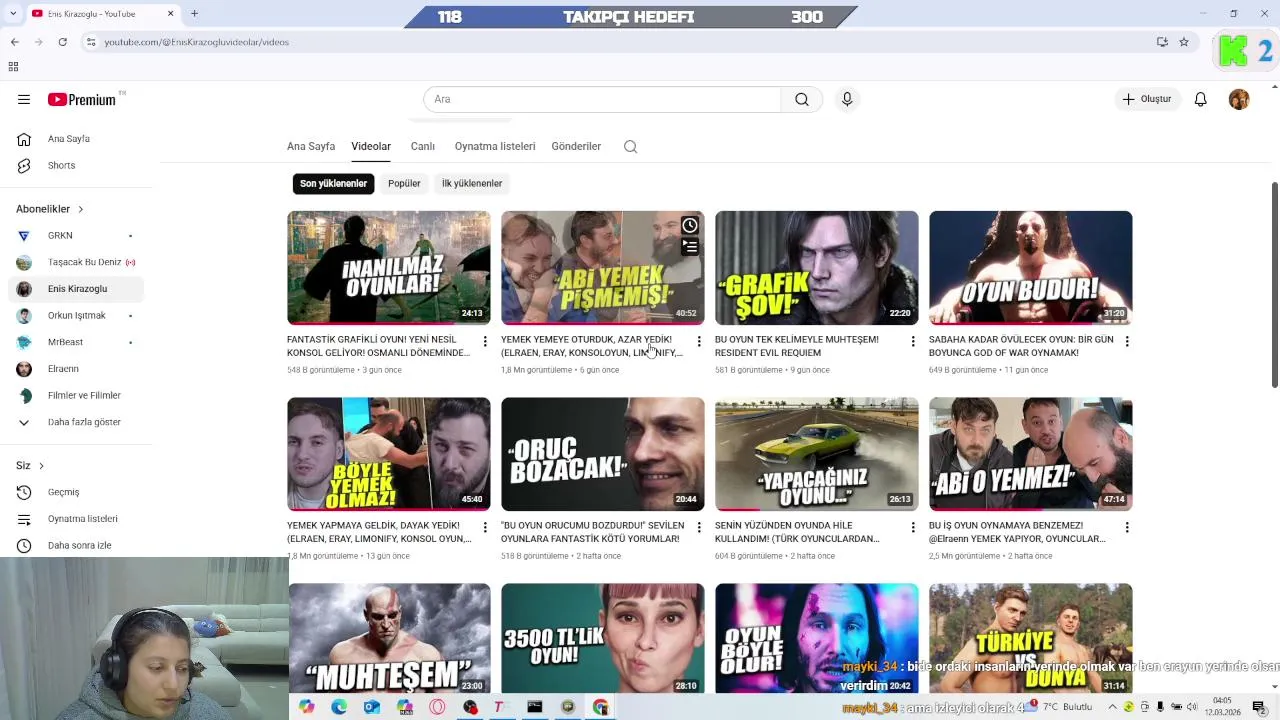
Task: Go back in the browser
Action: point(14,42)
